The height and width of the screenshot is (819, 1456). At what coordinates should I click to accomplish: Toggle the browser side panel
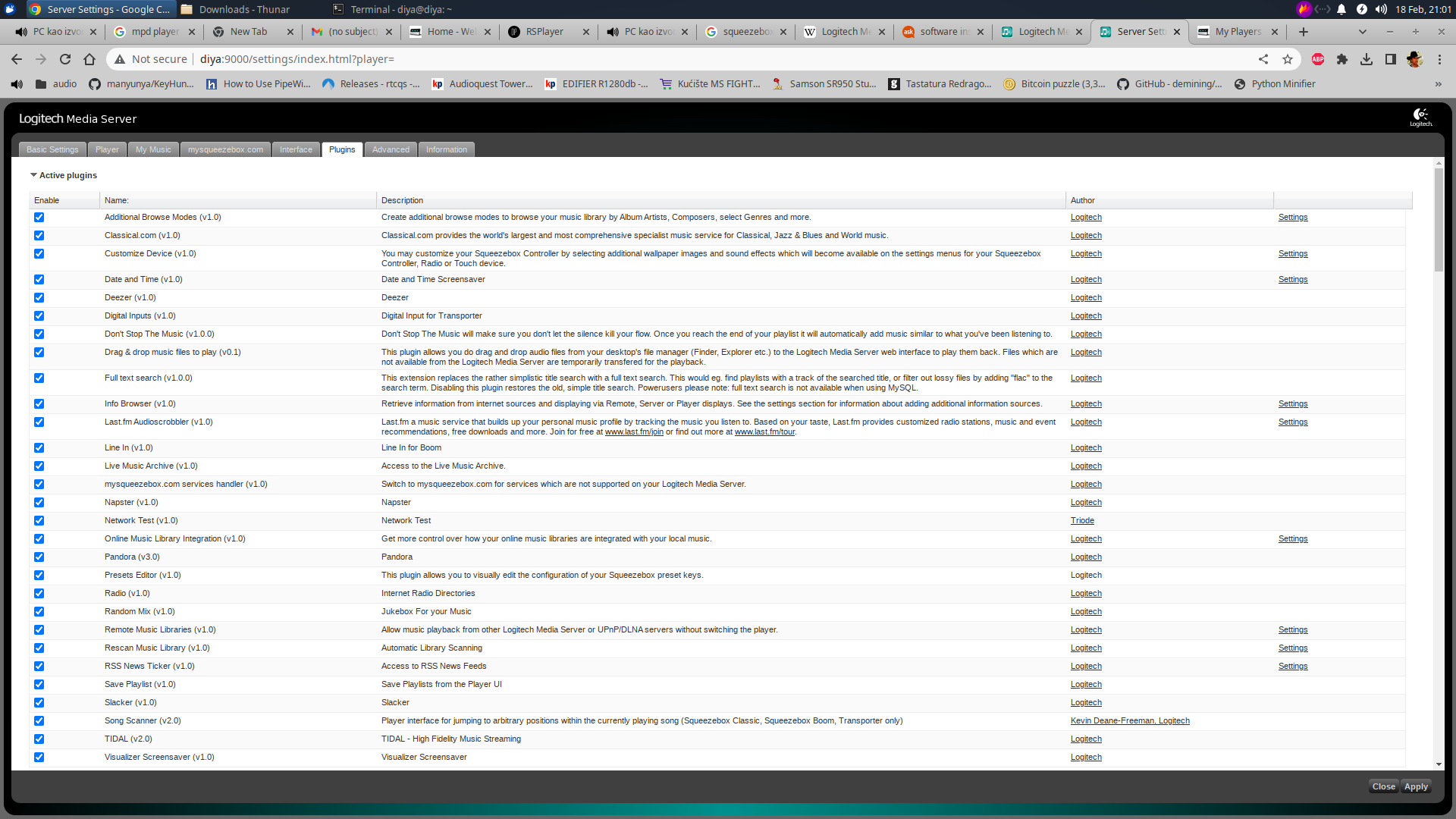click(x=1391, y=59)
